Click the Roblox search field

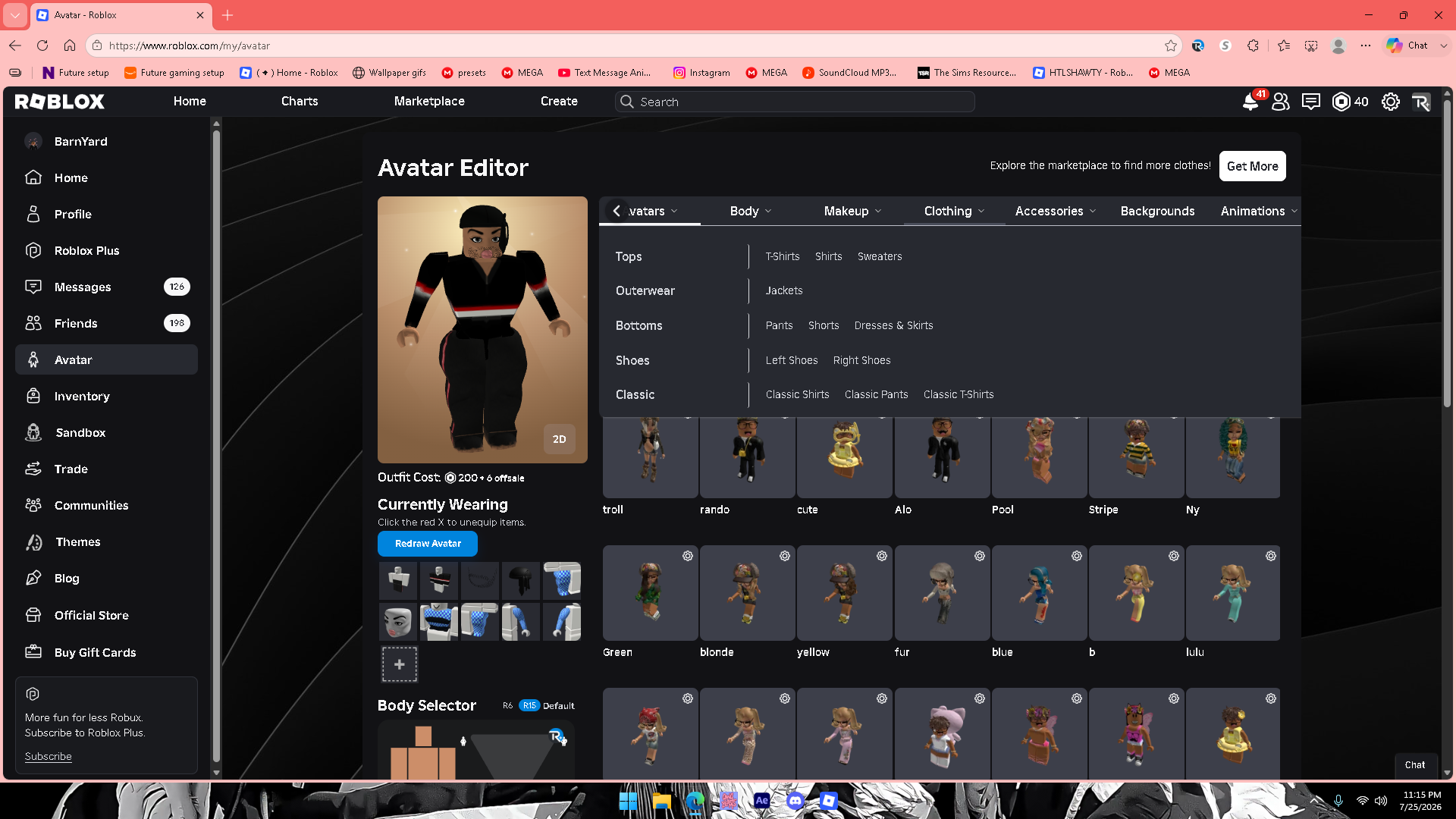(795, 102)
